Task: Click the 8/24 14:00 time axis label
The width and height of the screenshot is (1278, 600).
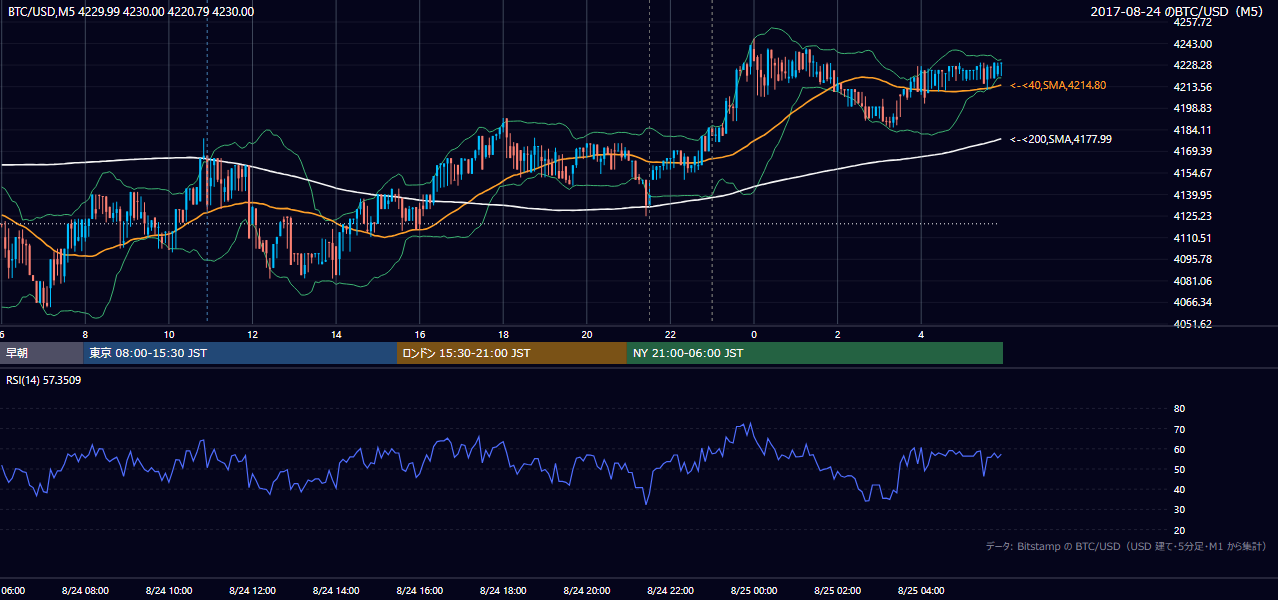Action: 336,591
